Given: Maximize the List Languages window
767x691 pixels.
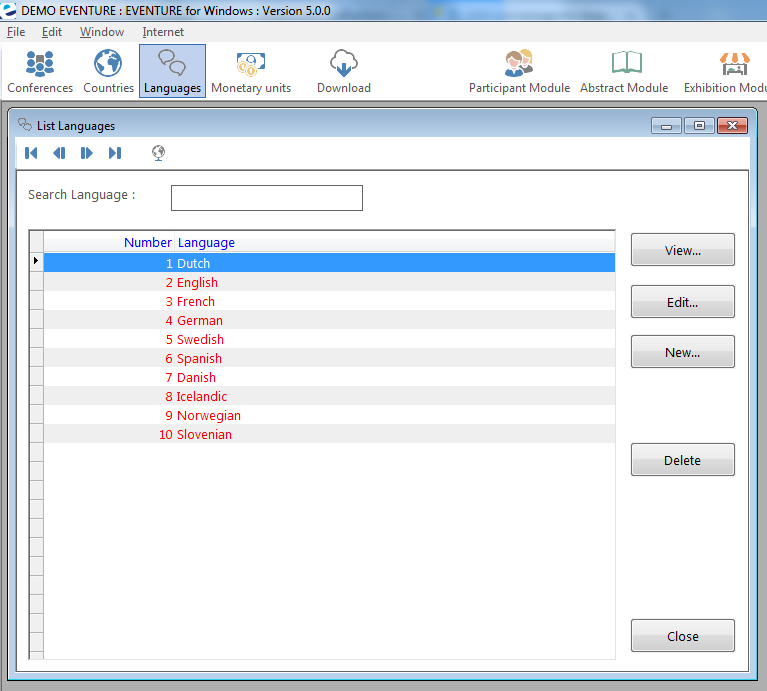Looking at the screenshot, I should 699,126.
